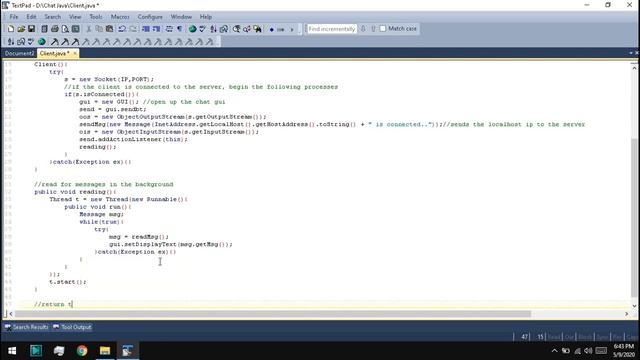Click the horizontal scrollbar thumb
The height and width of the screenshot is (360, 640).
pyautogui.click(x=273, y=314)
